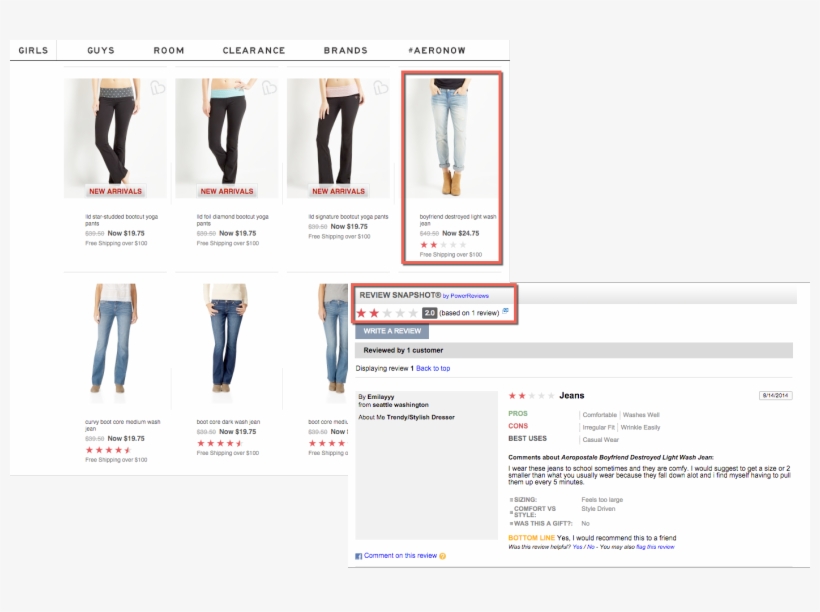The image size is (820, 612).
Task: Click the 'Wrinkle Easily' cons tag
Action: [641, 427]
